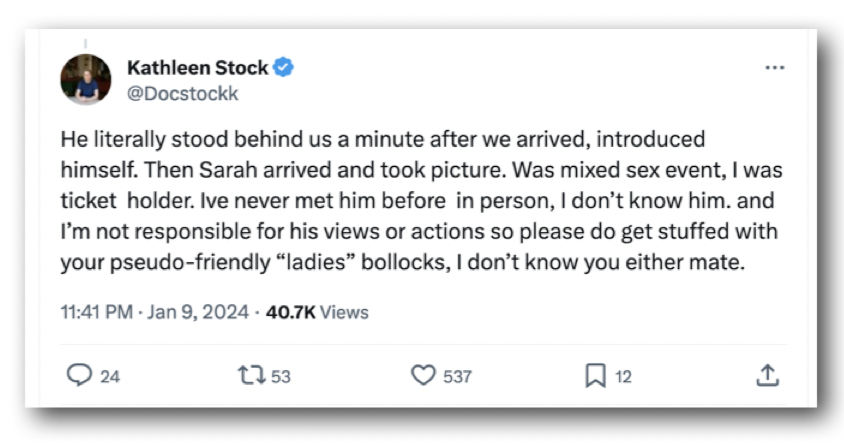Click the 53 reposts count
The image size is (844, 448).
281,376
